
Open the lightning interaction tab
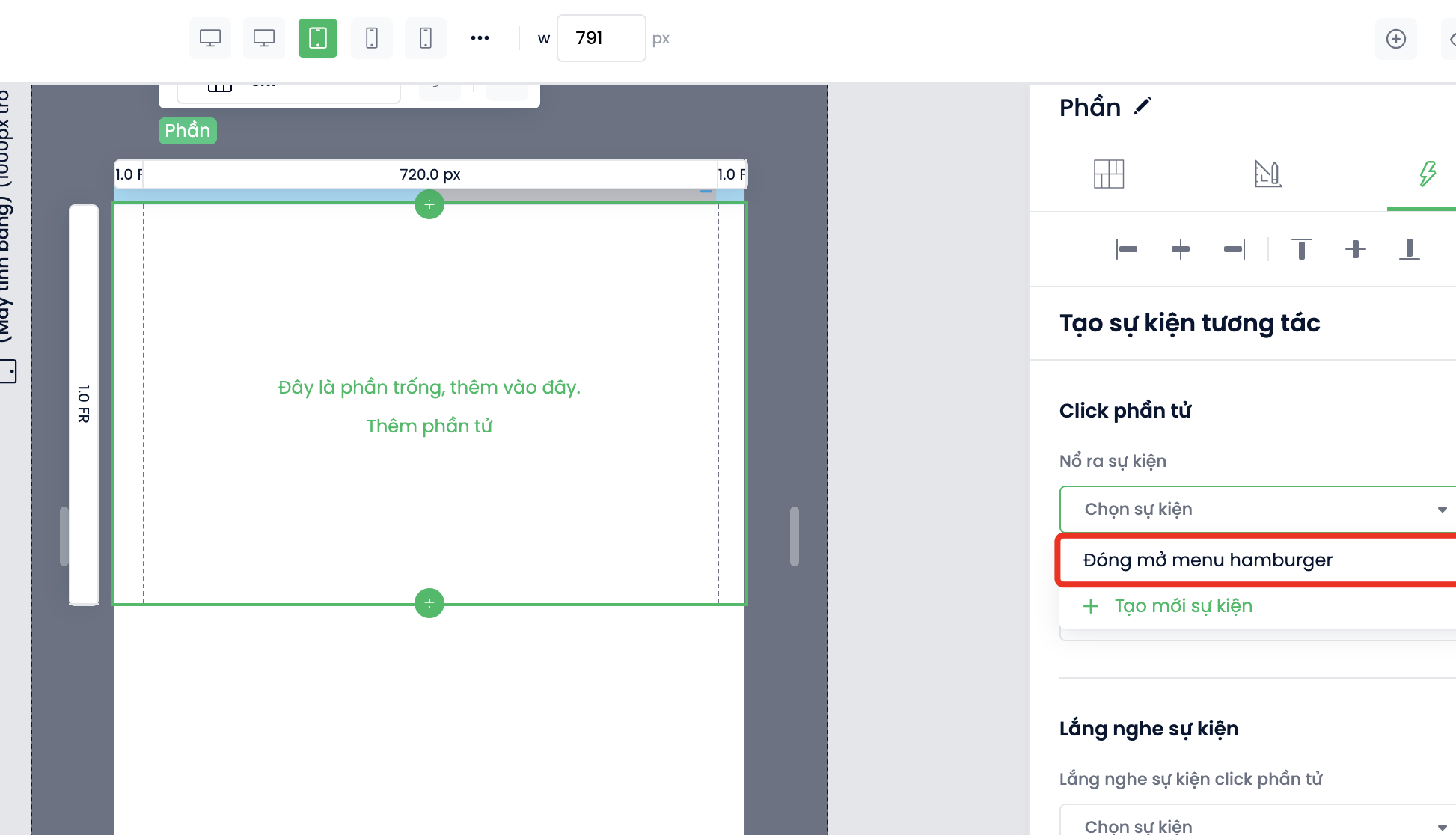pyautogui.click(x=1428, y=174)
